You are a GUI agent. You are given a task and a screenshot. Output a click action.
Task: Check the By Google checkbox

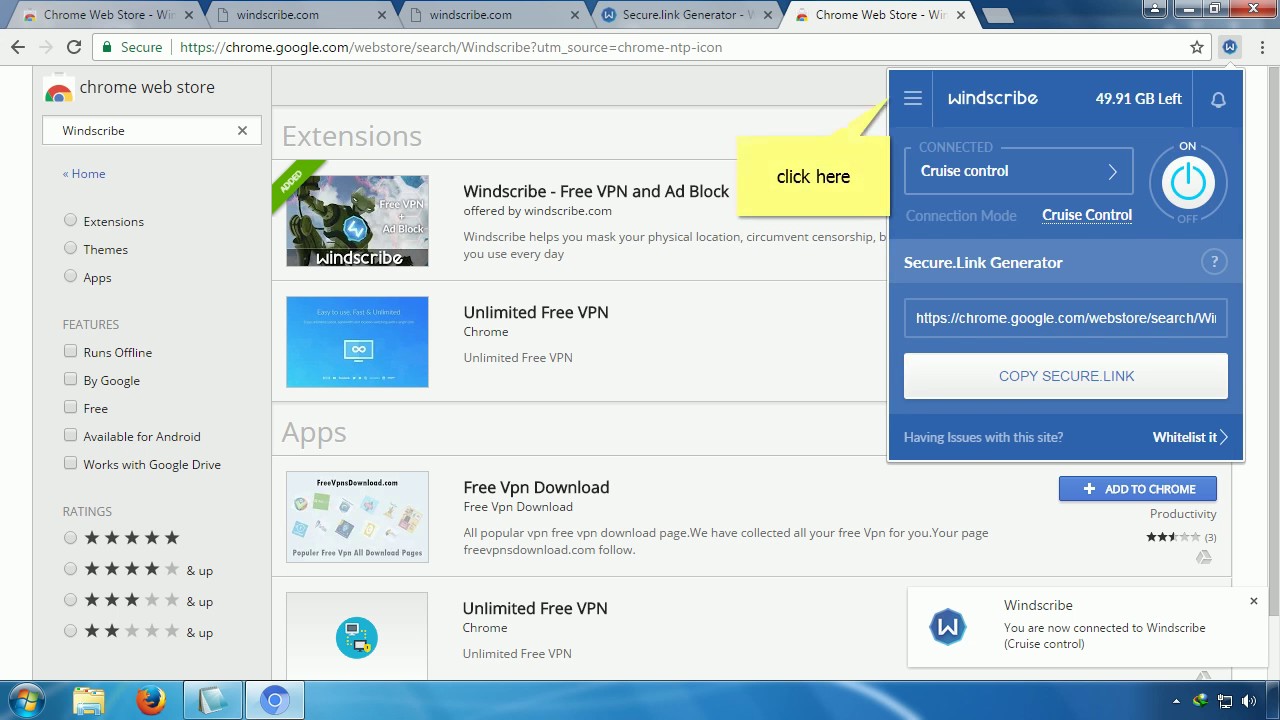click(70, 379)
